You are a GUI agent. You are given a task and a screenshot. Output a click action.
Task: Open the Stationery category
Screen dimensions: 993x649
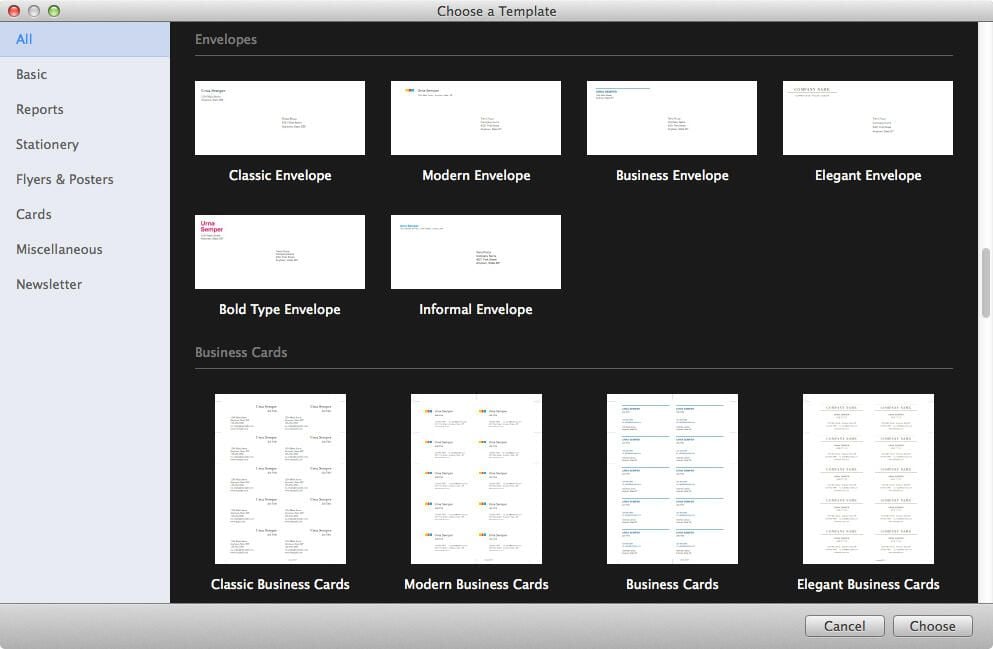coord(85,144)
